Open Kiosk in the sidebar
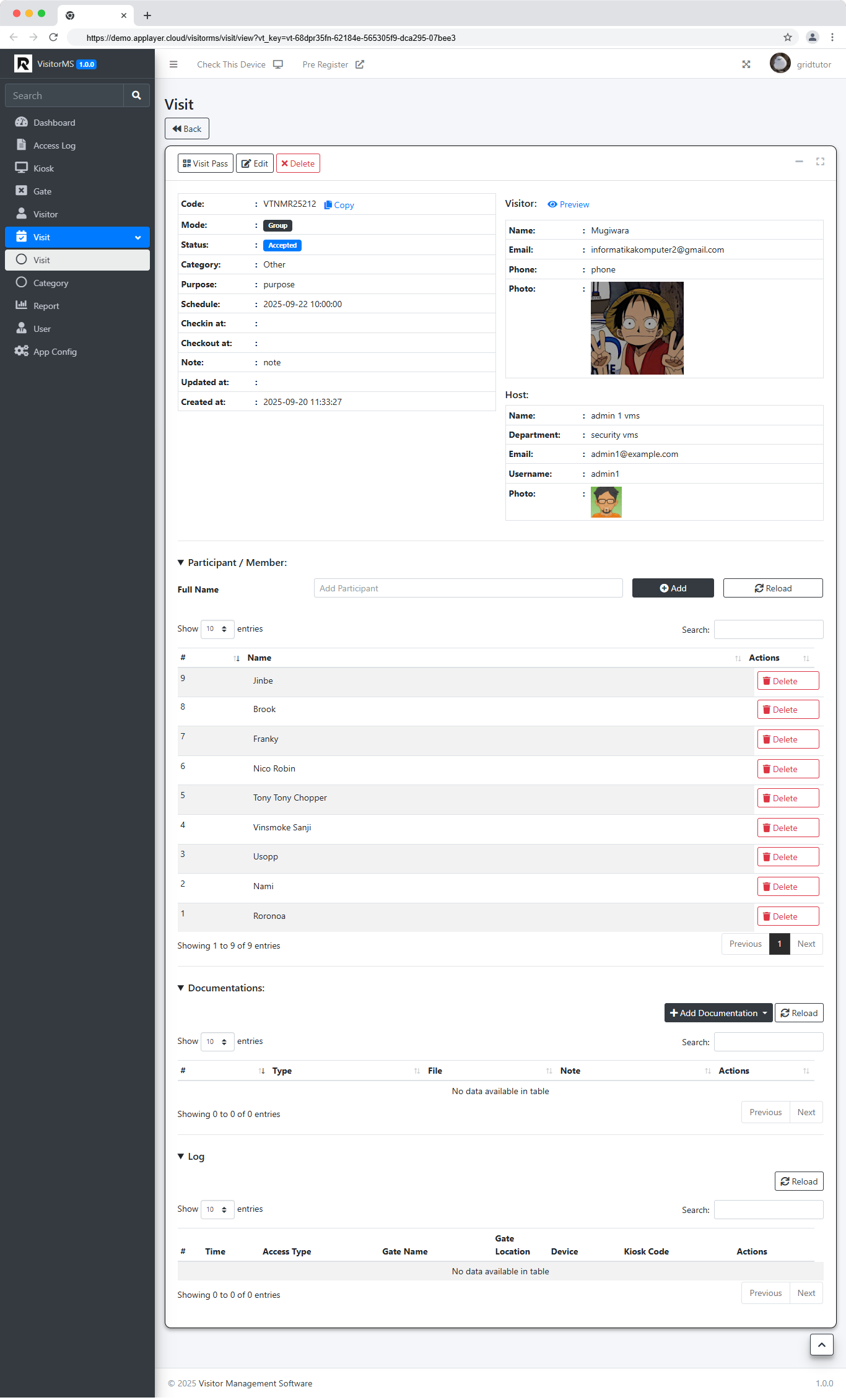Screen dimensions: 846x1400 (77, 168)
